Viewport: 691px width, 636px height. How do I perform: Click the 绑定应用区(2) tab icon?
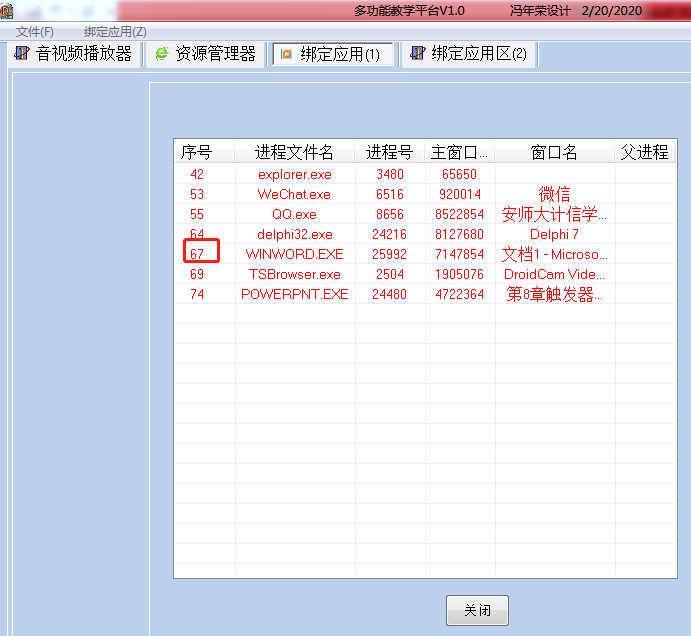pos(417,53)
